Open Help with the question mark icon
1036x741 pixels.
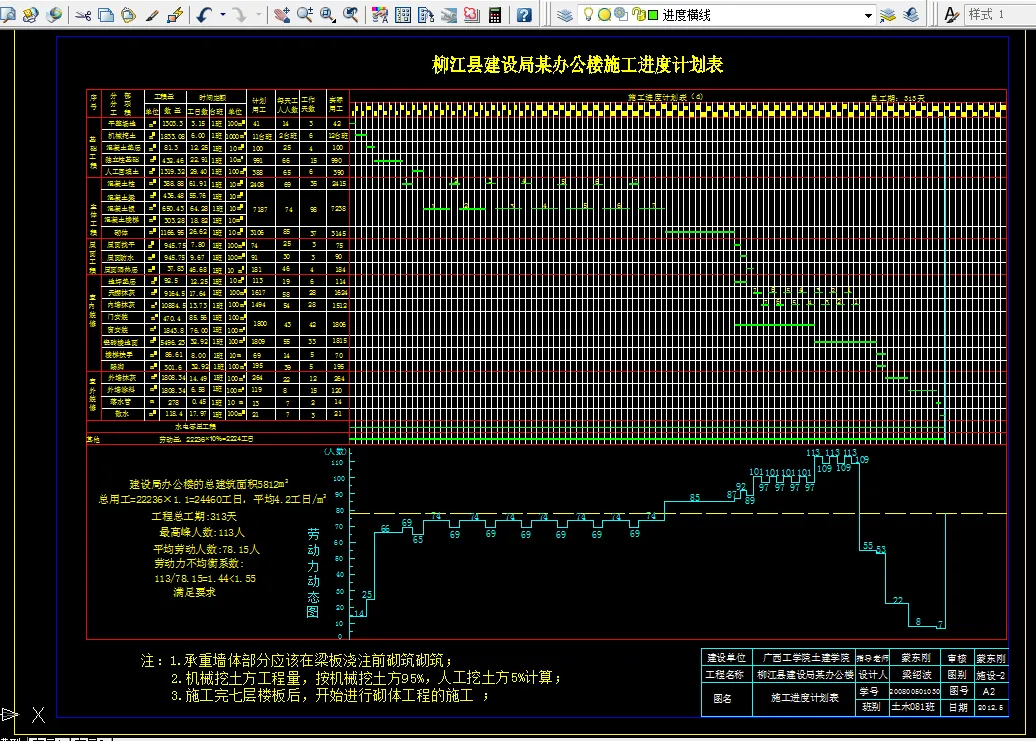point(524,15)
